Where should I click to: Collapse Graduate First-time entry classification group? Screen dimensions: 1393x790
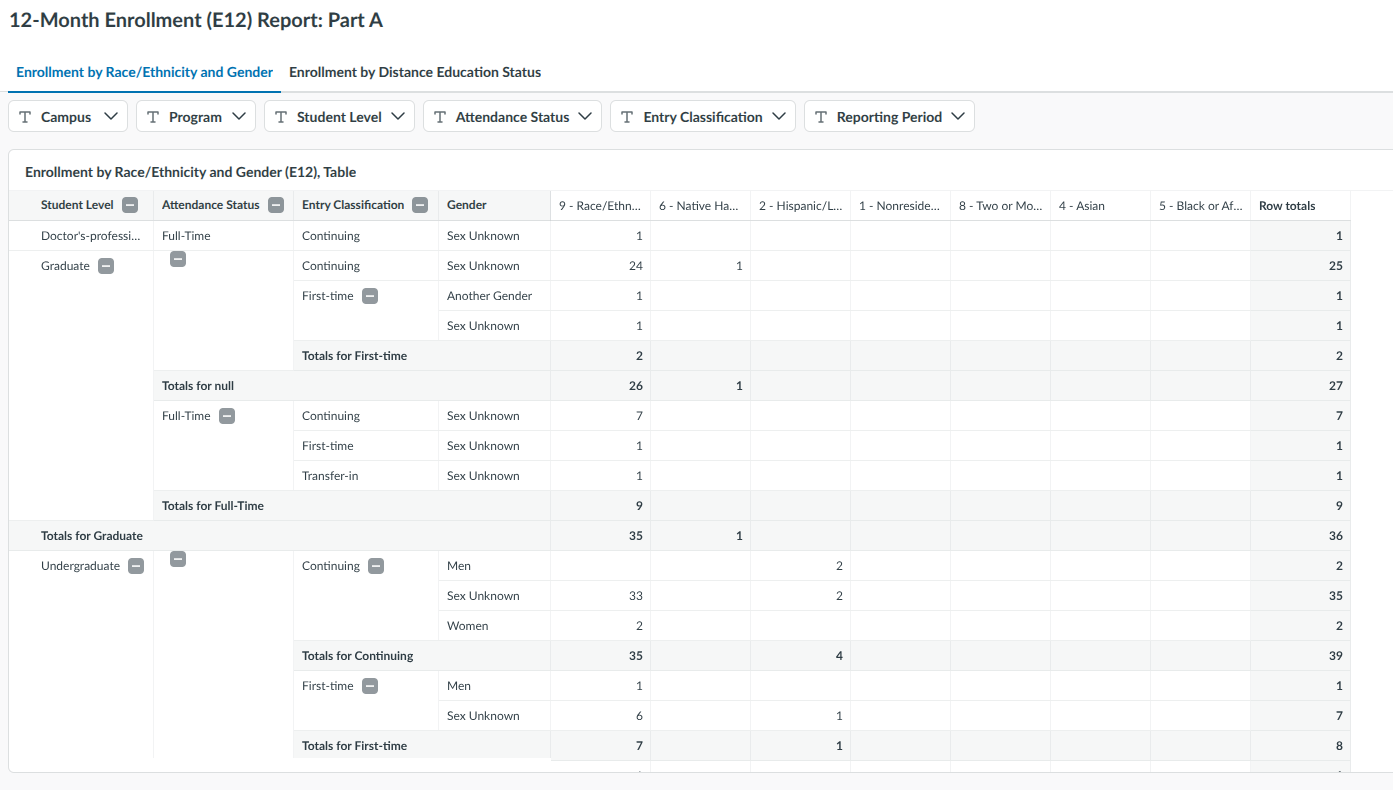tap(370, 296)
